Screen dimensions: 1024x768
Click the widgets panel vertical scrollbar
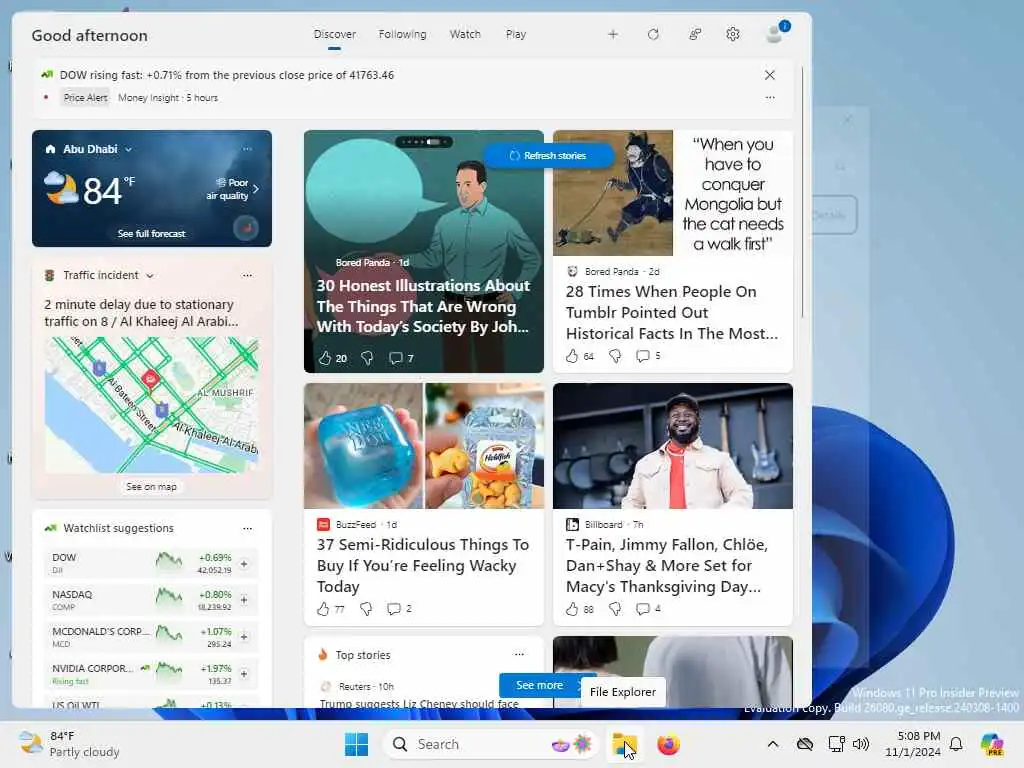click(803, 193)
